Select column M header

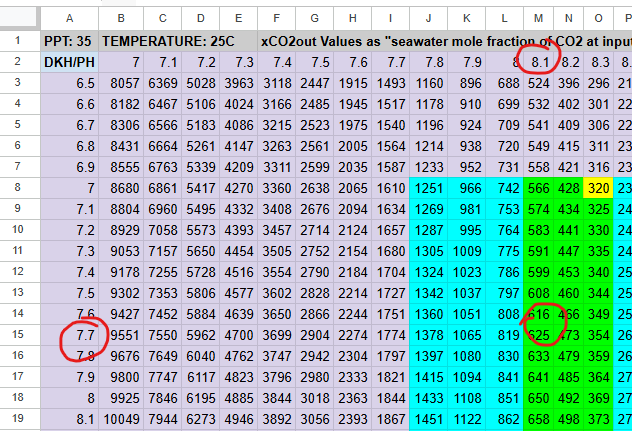540,17
